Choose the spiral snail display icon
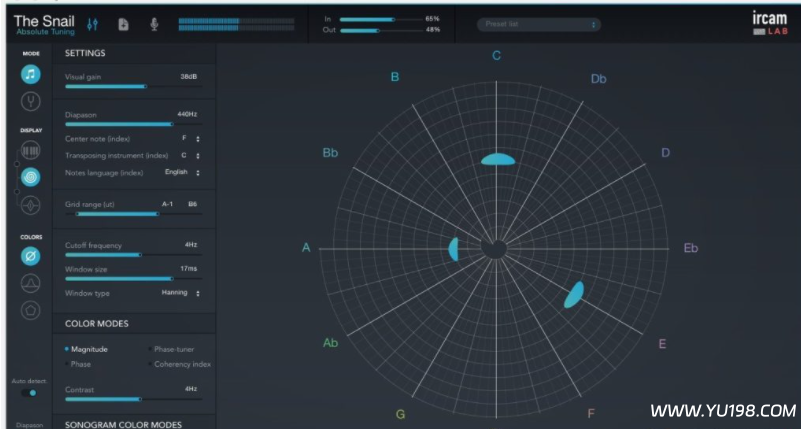The width and height of the screenshot is (801, 429). (x=31, y=177)
